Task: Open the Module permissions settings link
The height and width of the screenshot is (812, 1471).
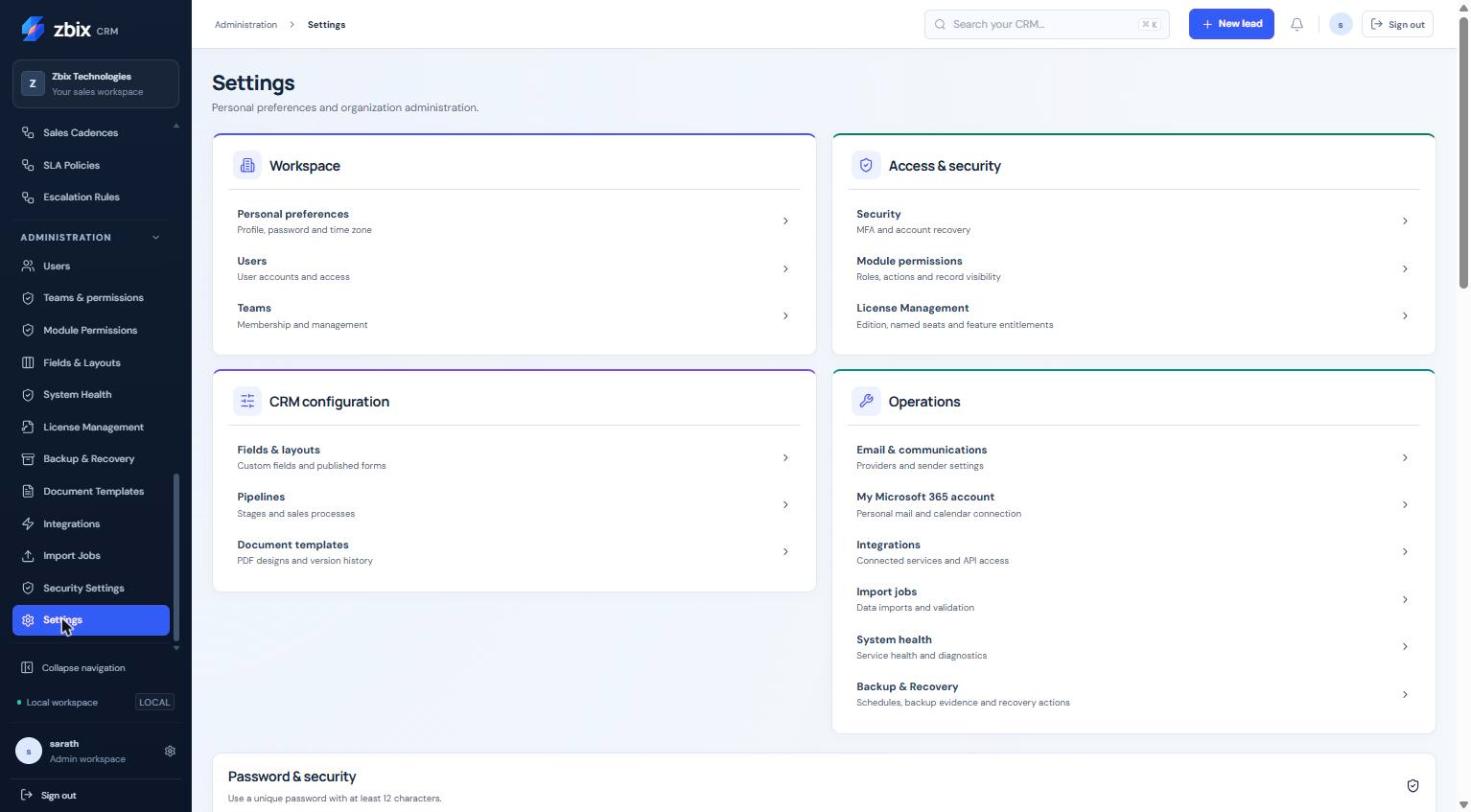Action: (x=1133, y=268)
